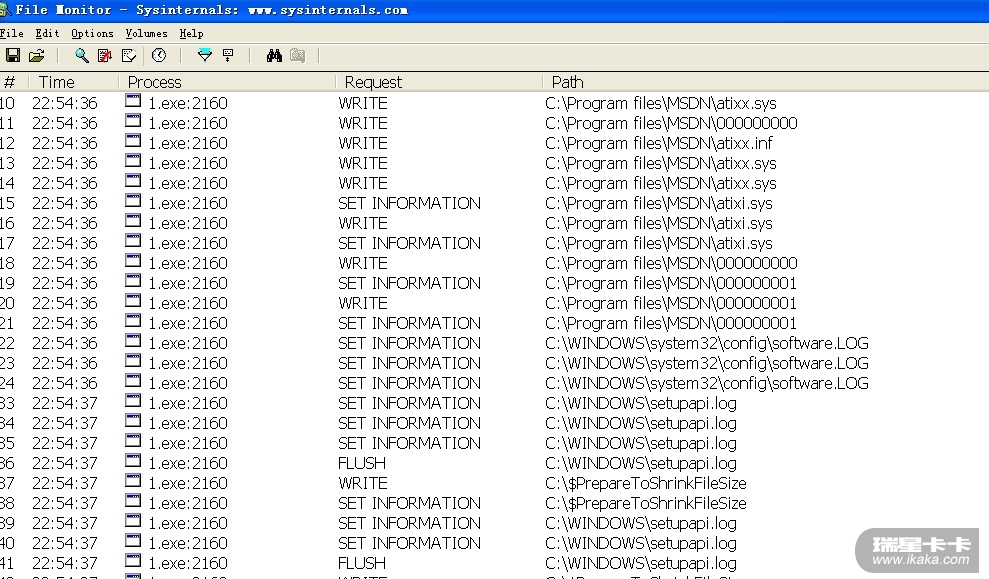Click the File Monitor title bar app icon
This screenshot has height=579, width=989.
click(5, 9)
